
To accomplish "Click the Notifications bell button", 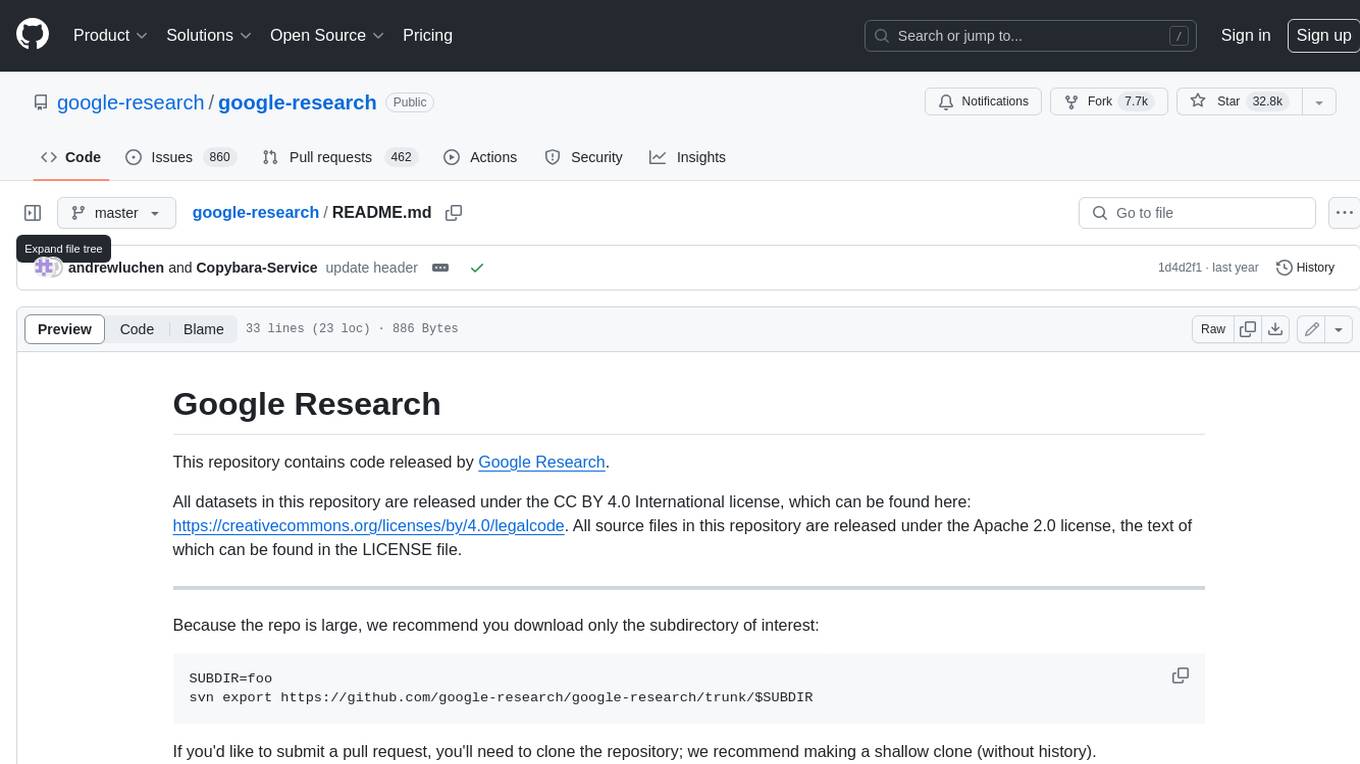I will 984,102.
